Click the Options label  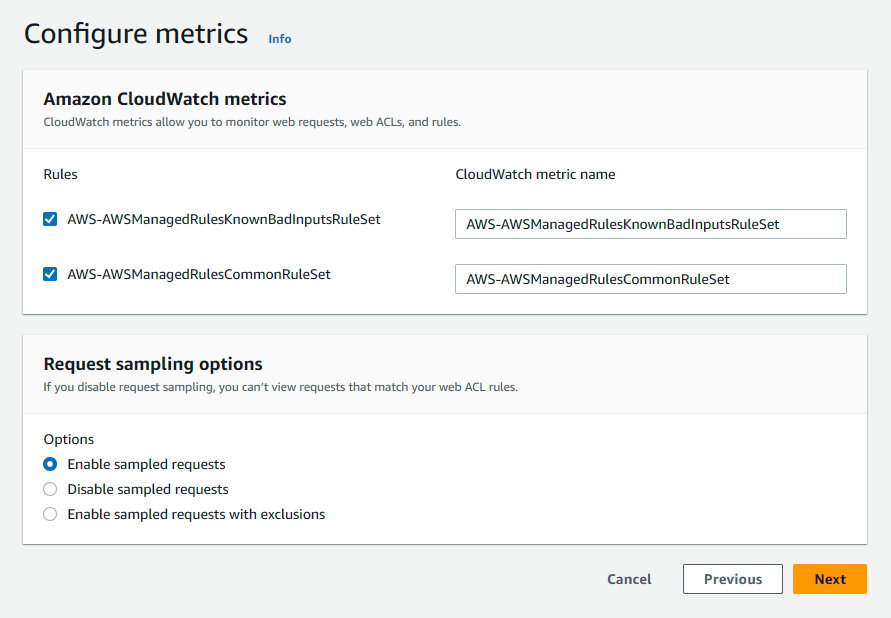click(x=69, y=439)
